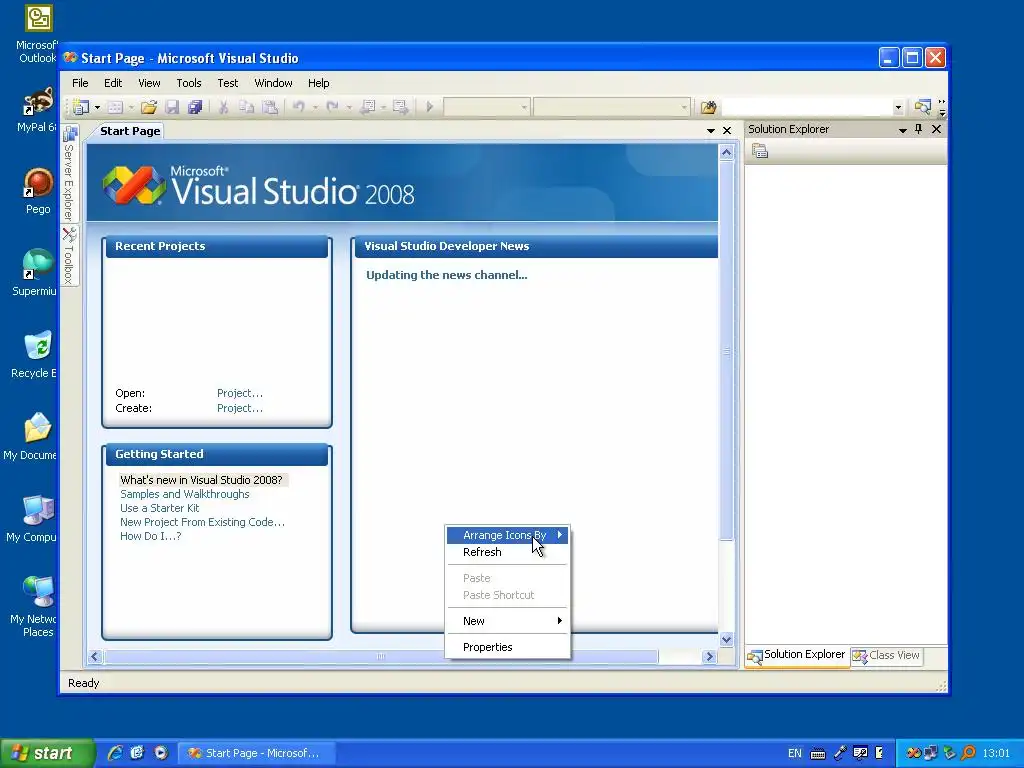Open Solution Explorer window position dropdown
This screenshot has height=768, width=1024.
click(903, 130)
